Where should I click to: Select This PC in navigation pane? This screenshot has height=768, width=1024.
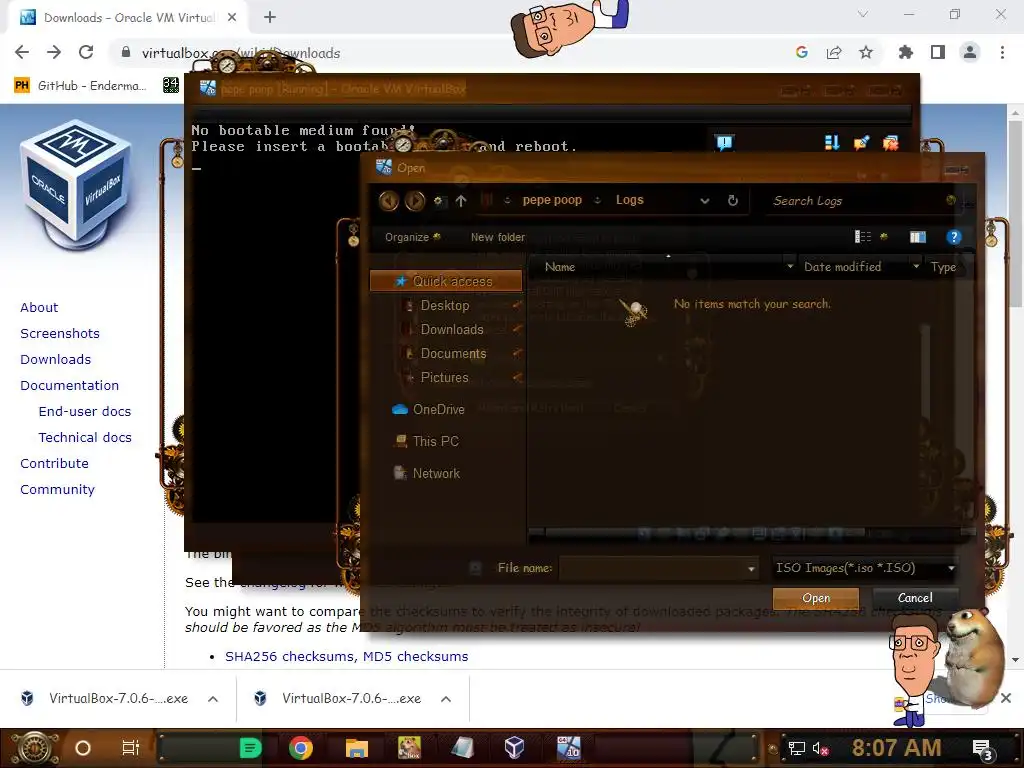pos(426,441)
